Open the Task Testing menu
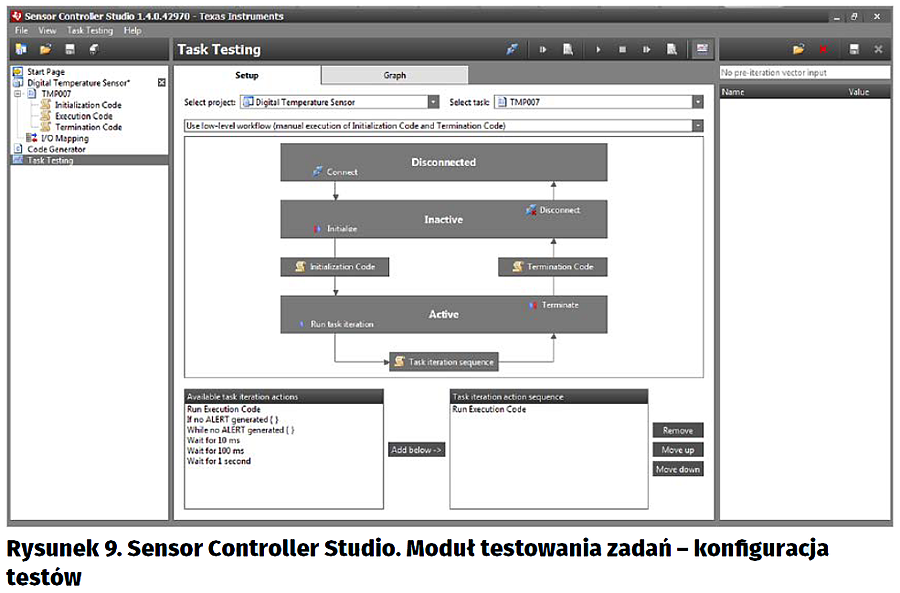The width and height of the screenshot is (900, 593). coord(90,31)
